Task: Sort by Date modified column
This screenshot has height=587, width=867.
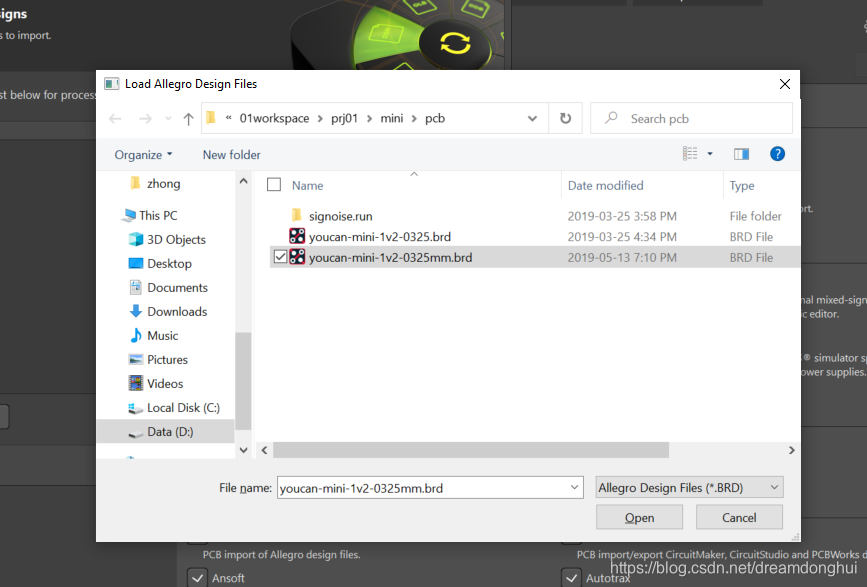Action: [x=605, y=186]
